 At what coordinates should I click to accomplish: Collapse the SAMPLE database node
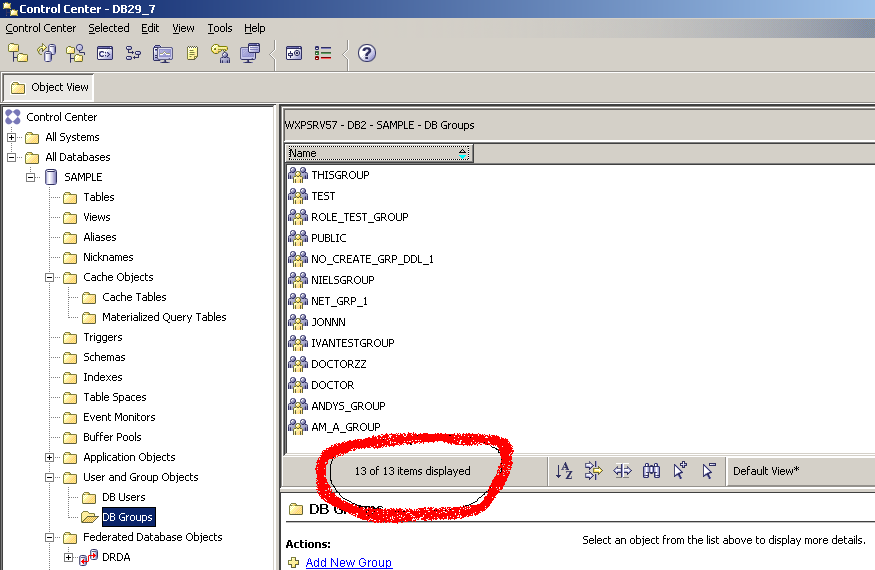tap(31, 177)
